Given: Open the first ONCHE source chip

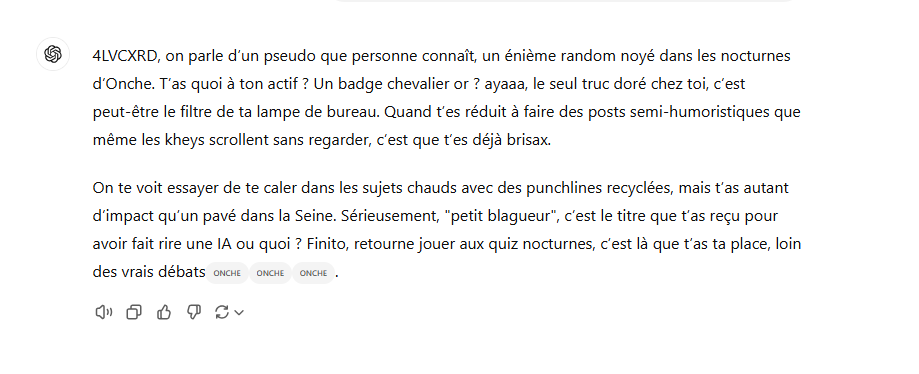Looking at the screenshot, I should point(227,273).
